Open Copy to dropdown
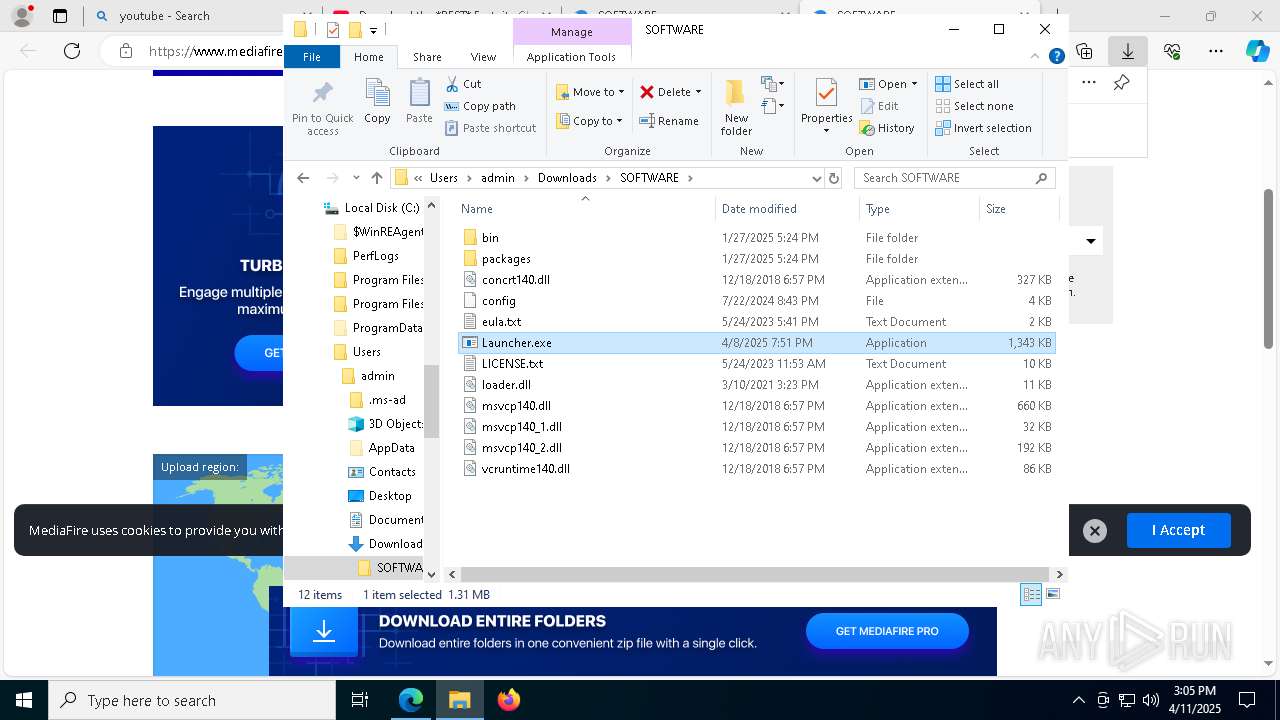This screenshot has height=720, width=1280. tap(589, 121)
